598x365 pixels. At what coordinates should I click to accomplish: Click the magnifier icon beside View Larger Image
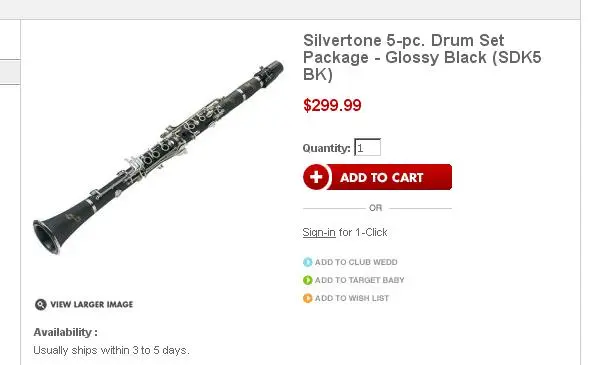[40, 304]
